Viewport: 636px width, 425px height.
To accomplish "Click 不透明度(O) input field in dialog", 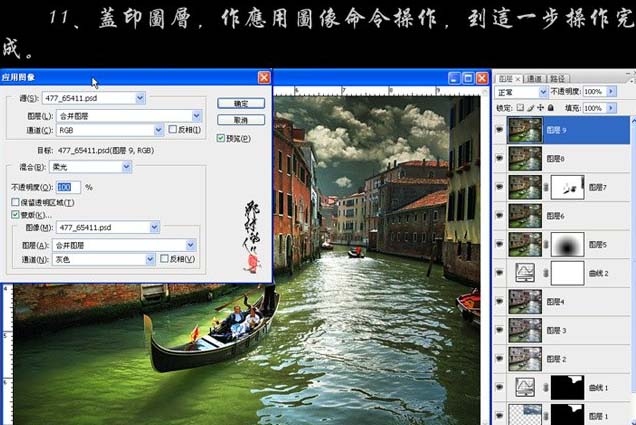I will pyautogui.click(x=68, y=187).
